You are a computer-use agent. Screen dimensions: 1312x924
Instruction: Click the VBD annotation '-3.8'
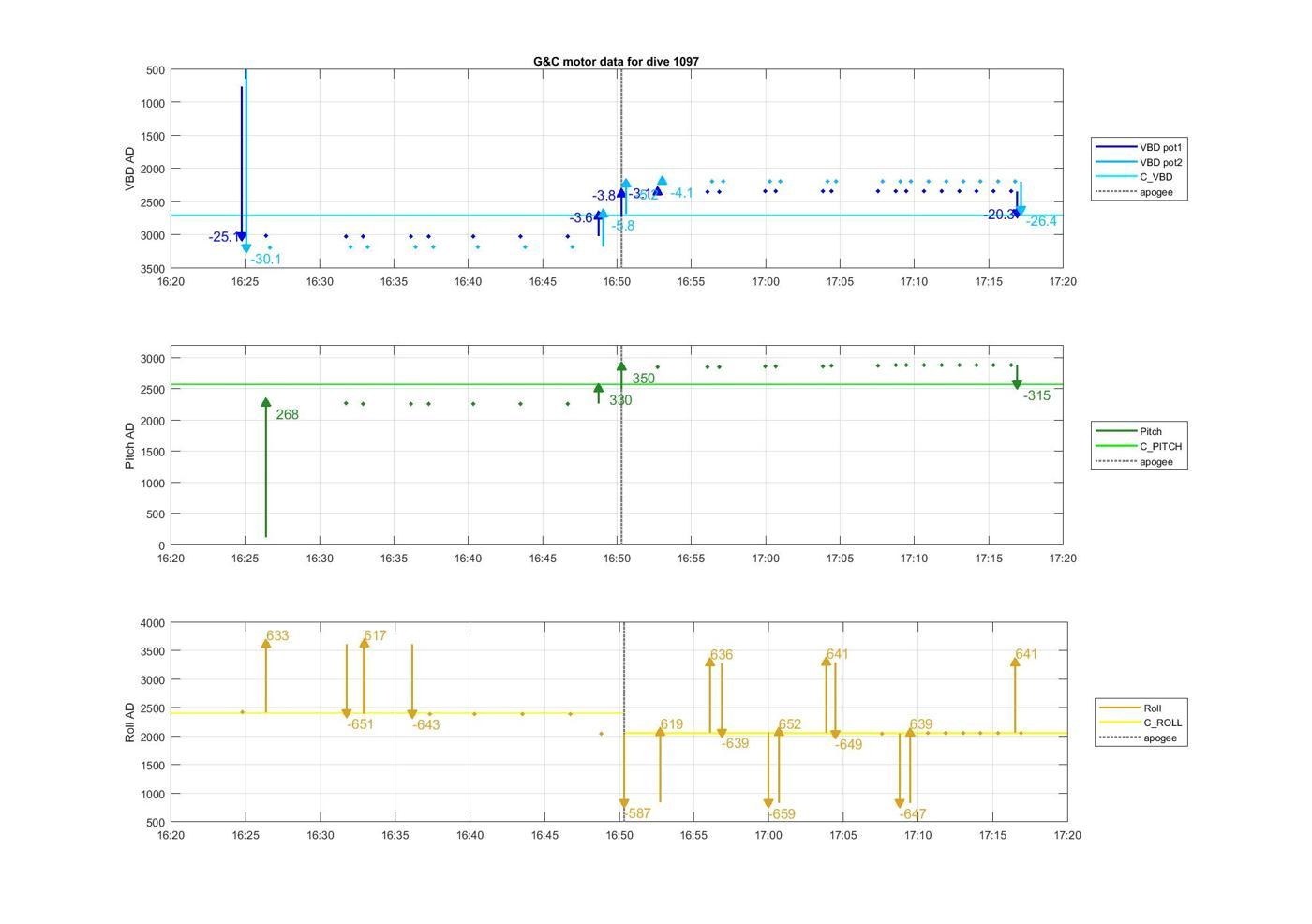tap(604, 196)
